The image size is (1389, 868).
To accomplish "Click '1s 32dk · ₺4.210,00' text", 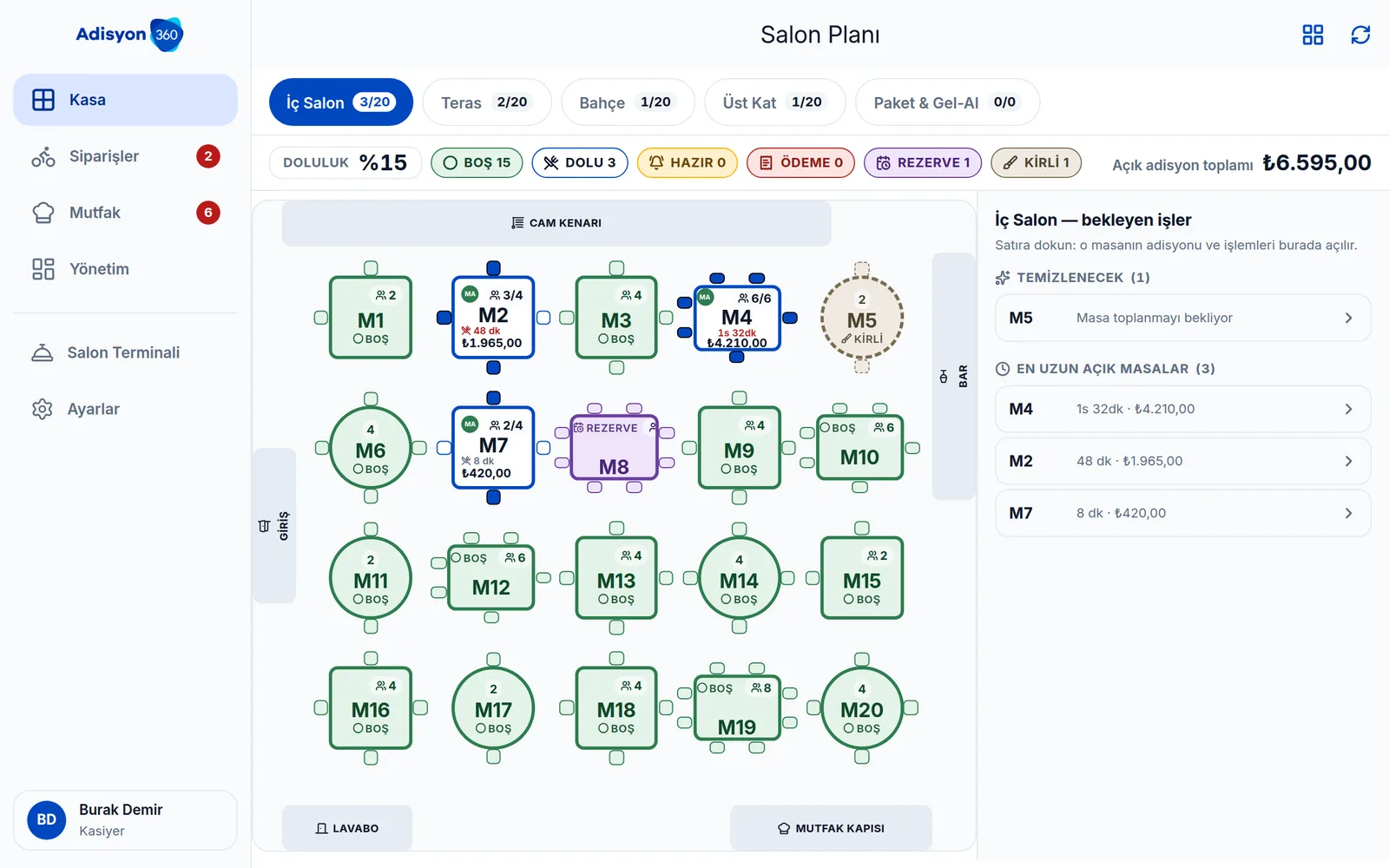I will (1136, 409).
